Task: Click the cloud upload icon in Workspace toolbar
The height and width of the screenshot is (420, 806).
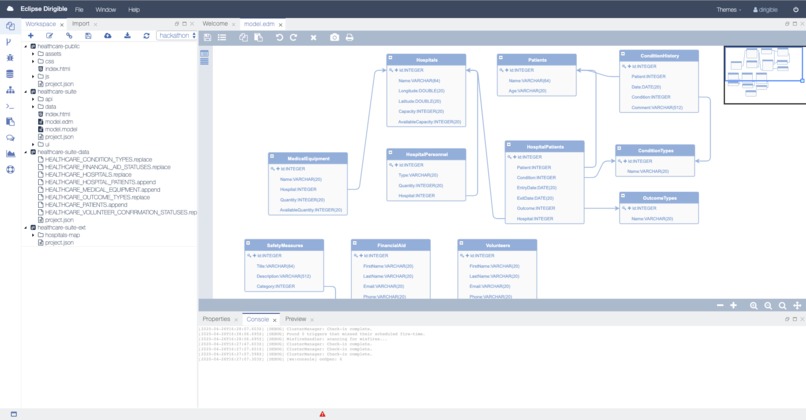Action: click(x=107, y=35)
